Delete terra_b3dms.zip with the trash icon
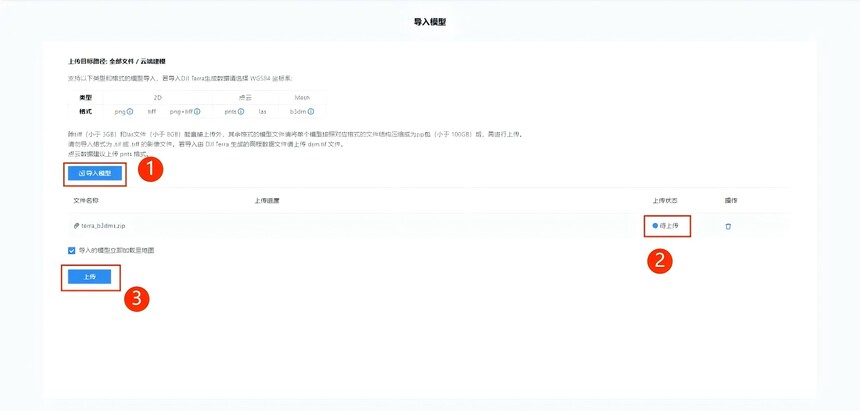The width and height of the screenshot is (860, 411). coord(728,226)
